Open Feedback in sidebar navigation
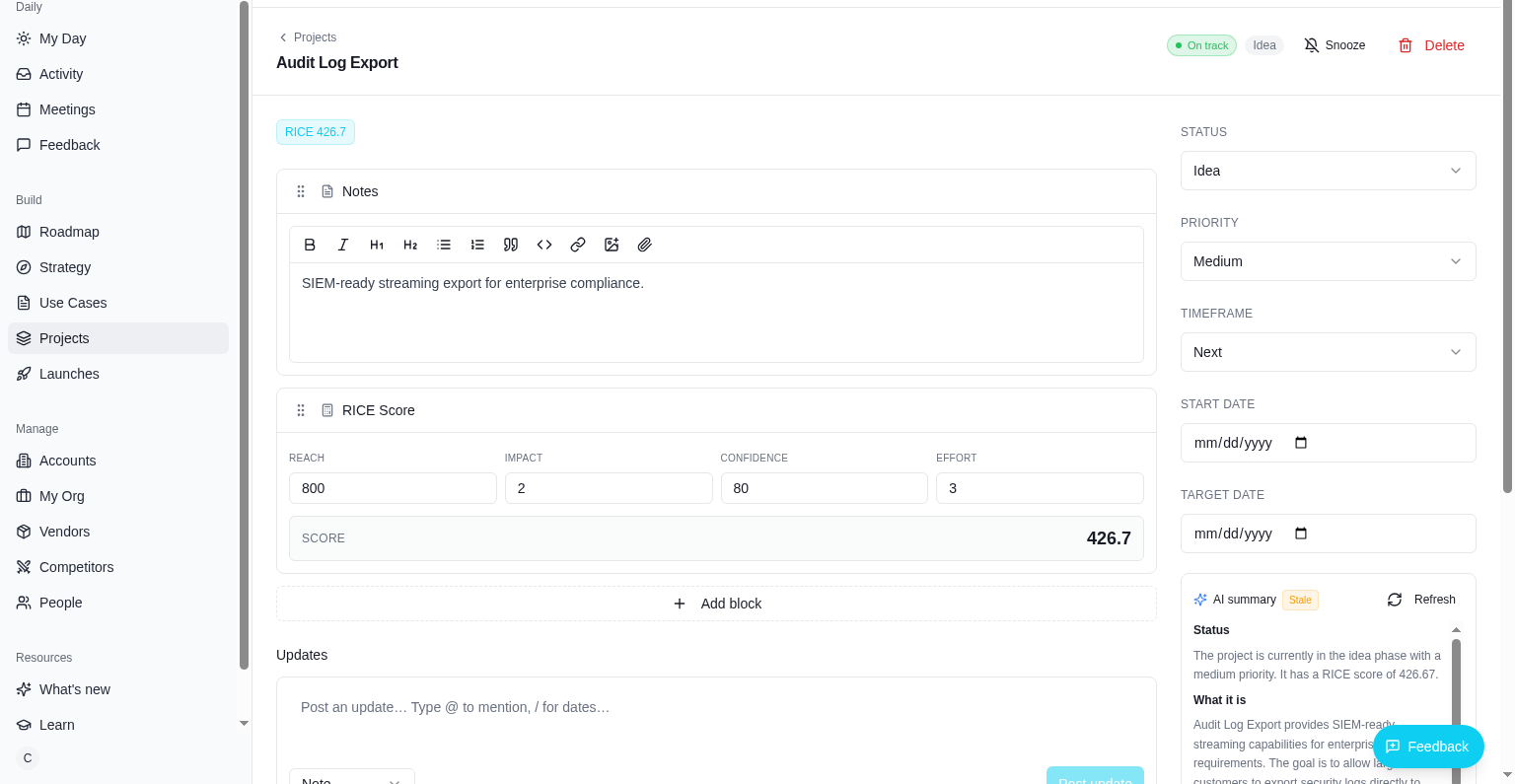This screenshot has height=784, width=1515. click(x=118, y=145)
